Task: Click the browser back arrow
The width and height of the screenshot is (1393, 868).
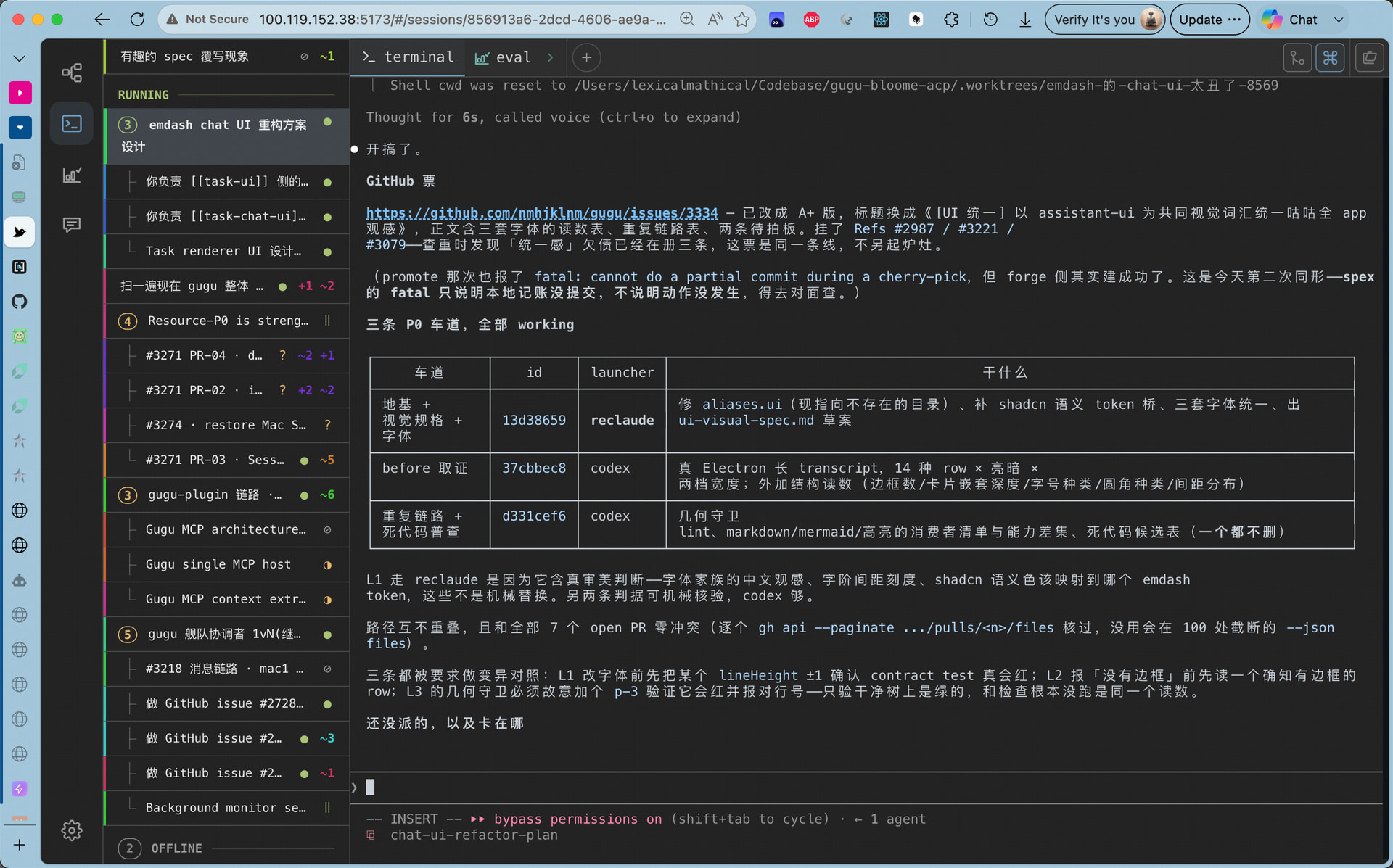Action: pos(102,20)
